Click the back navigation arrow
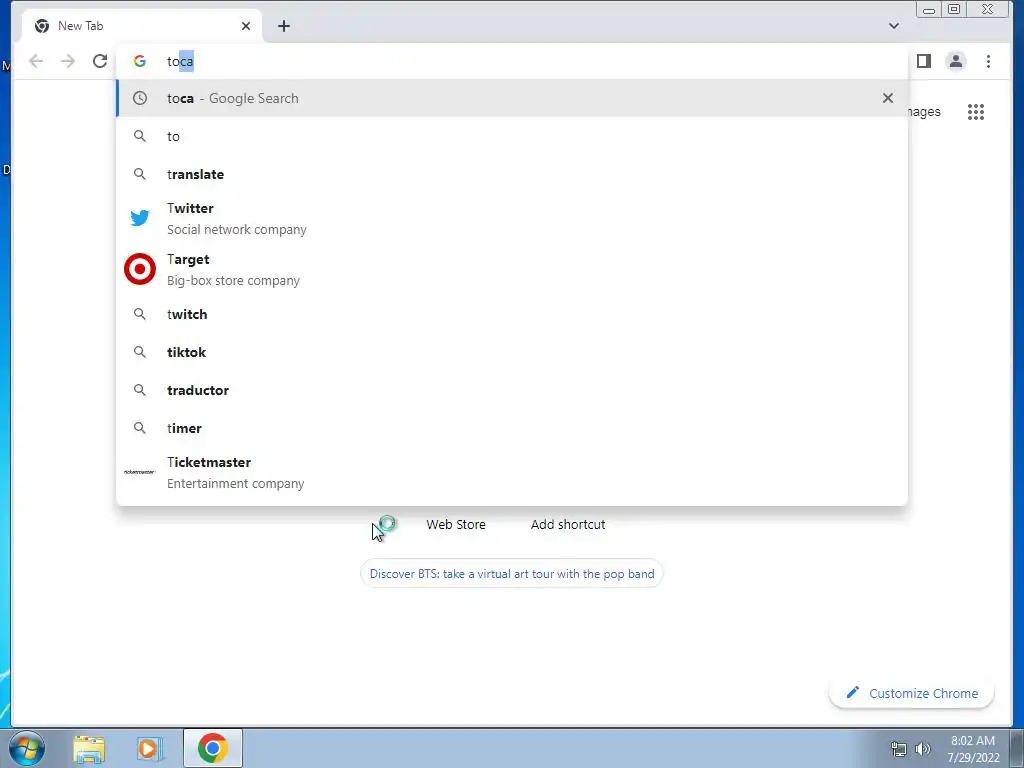 pyautogui.click(x=36, y=61)
